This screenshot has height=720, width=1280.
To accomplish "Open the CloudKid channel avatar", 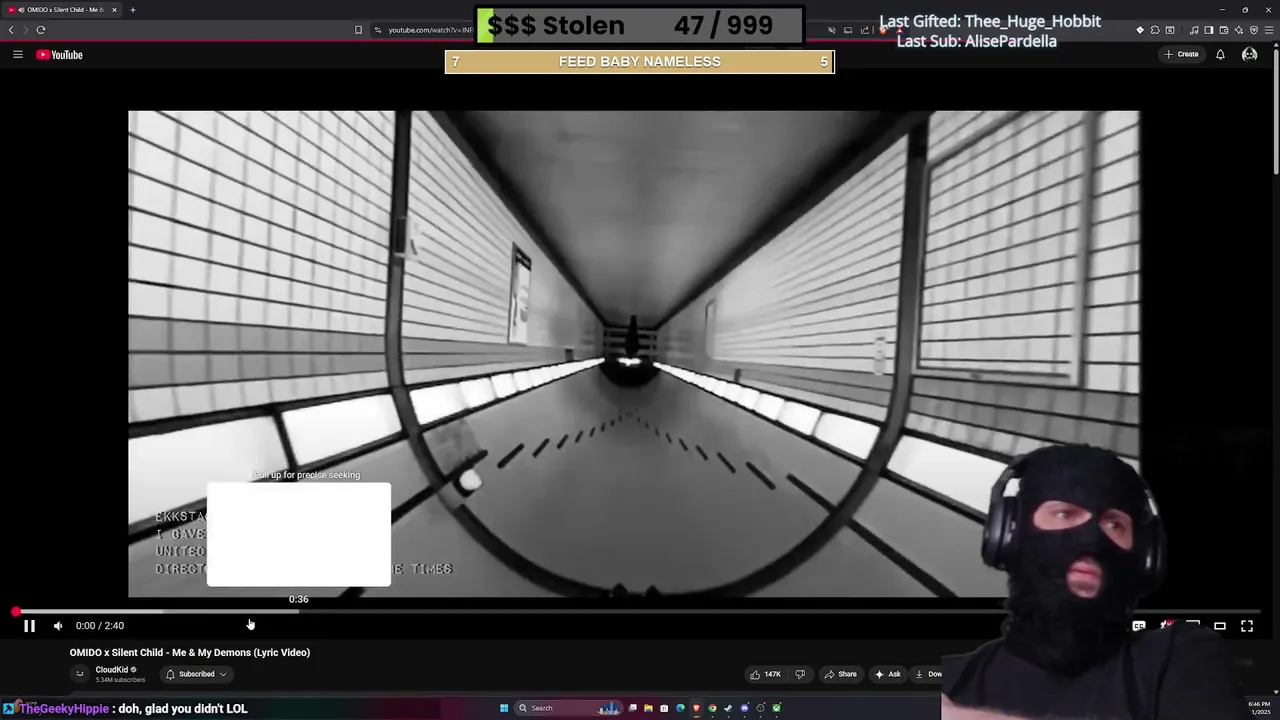I will pos(80,674).
